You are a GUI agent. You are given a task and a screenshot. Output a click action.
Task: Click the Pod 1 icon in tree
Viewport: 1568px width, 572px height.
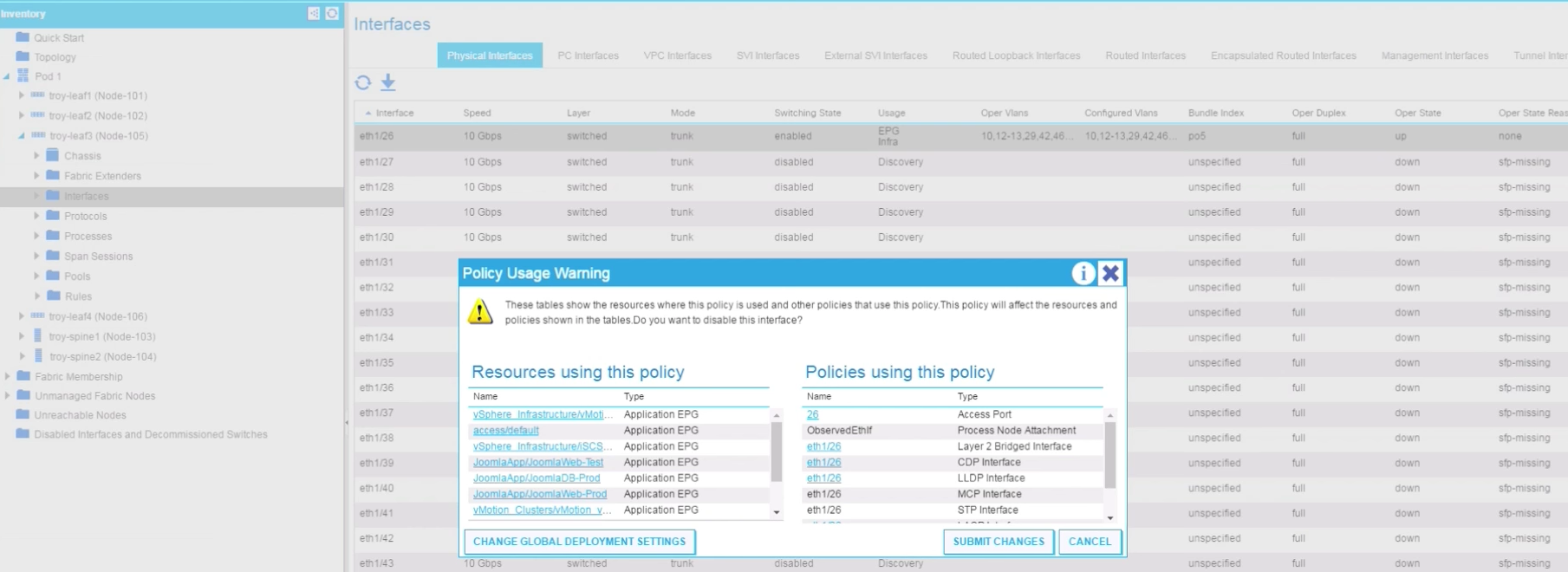[x=23, y=76]
